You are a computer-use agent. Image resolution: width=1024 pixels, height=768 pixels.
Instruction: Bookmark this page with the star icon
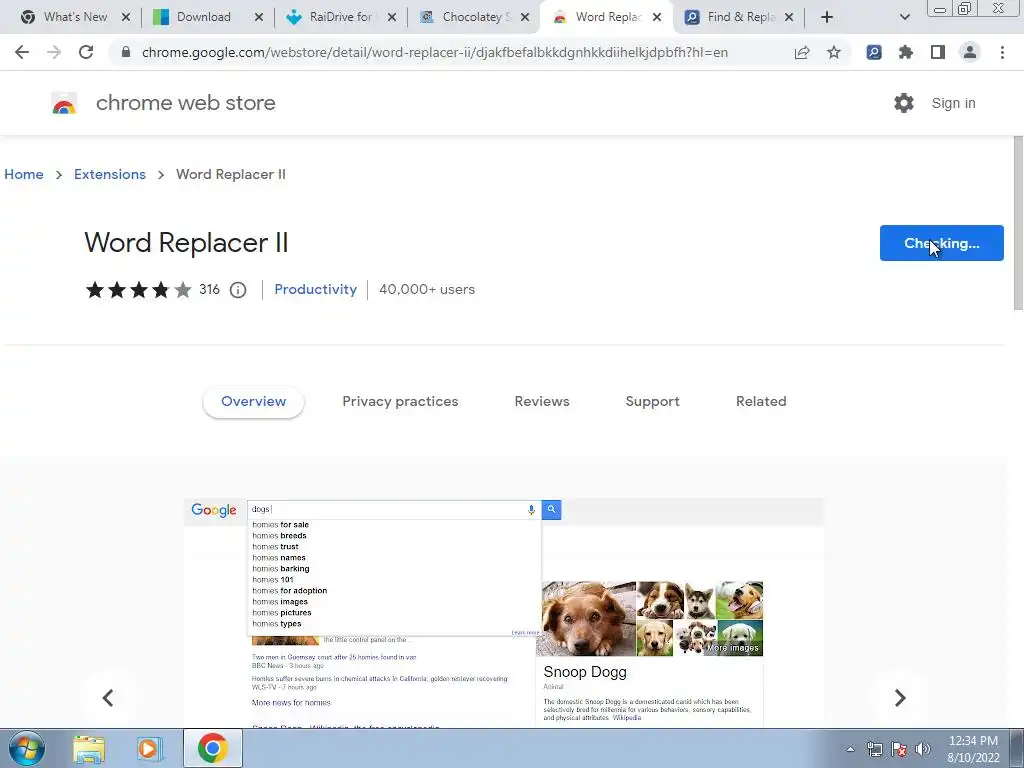[834, 52]
